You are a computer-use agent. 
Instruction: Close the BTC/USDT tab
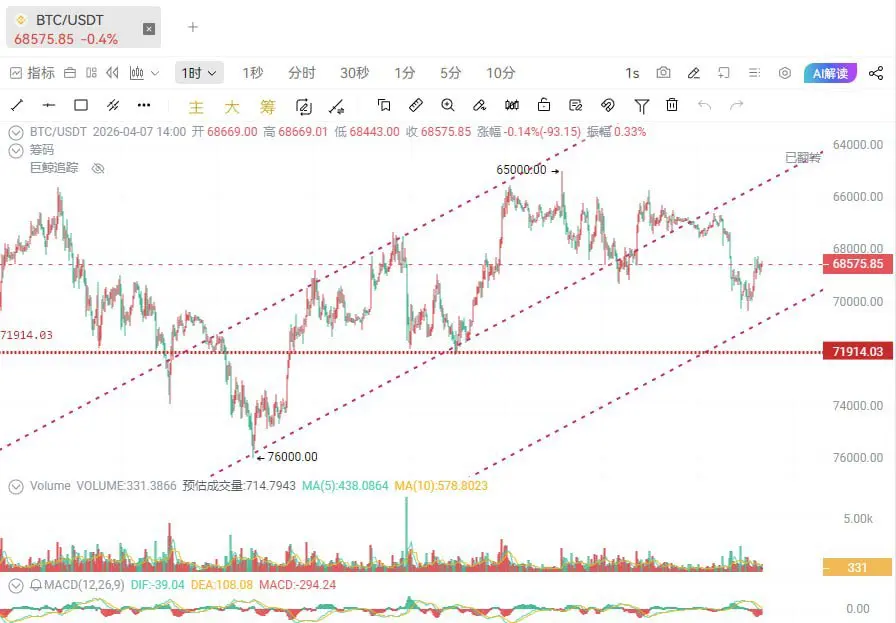point(149,29)
